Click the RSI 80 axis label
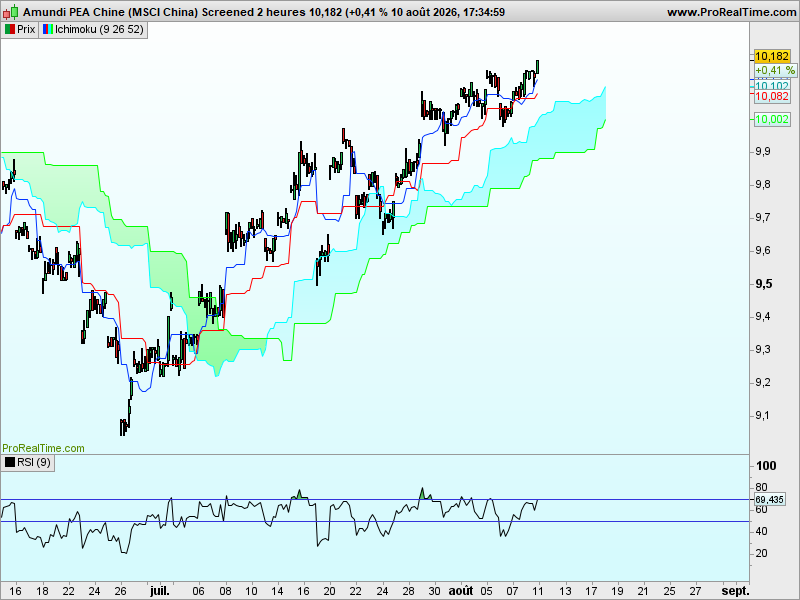800x600 pixels. click(761, 487)
